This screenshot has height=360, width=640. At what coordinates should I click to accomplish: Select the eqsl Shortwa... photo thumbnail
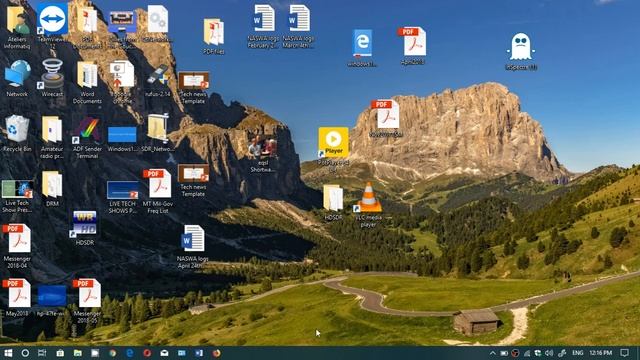click(262, 154)
